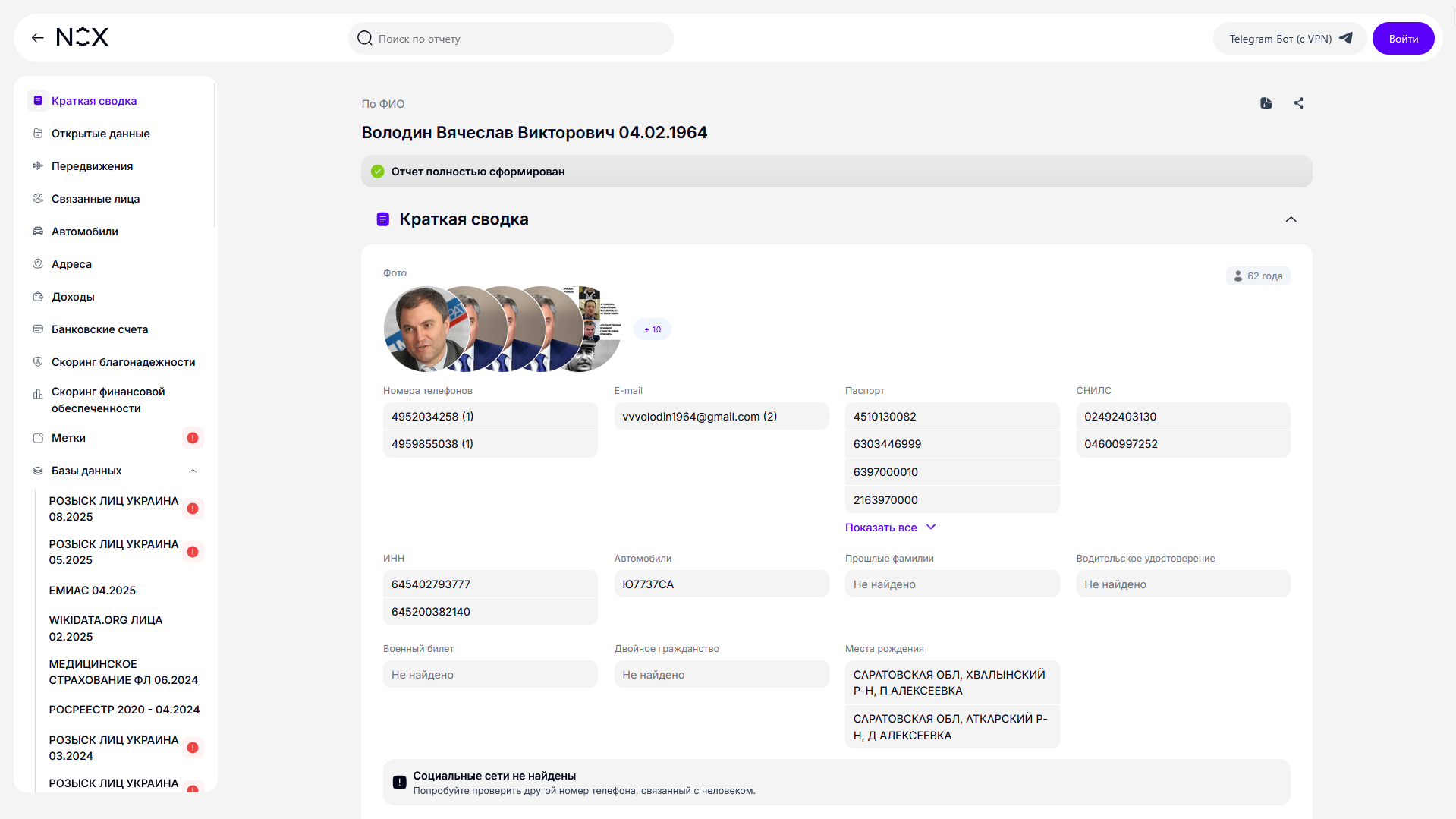Image resolution: width=1456 pixels, height=819 pixels.
Task: Click the share report icon
Action: pyautogui.click(x=1299, y=103)
